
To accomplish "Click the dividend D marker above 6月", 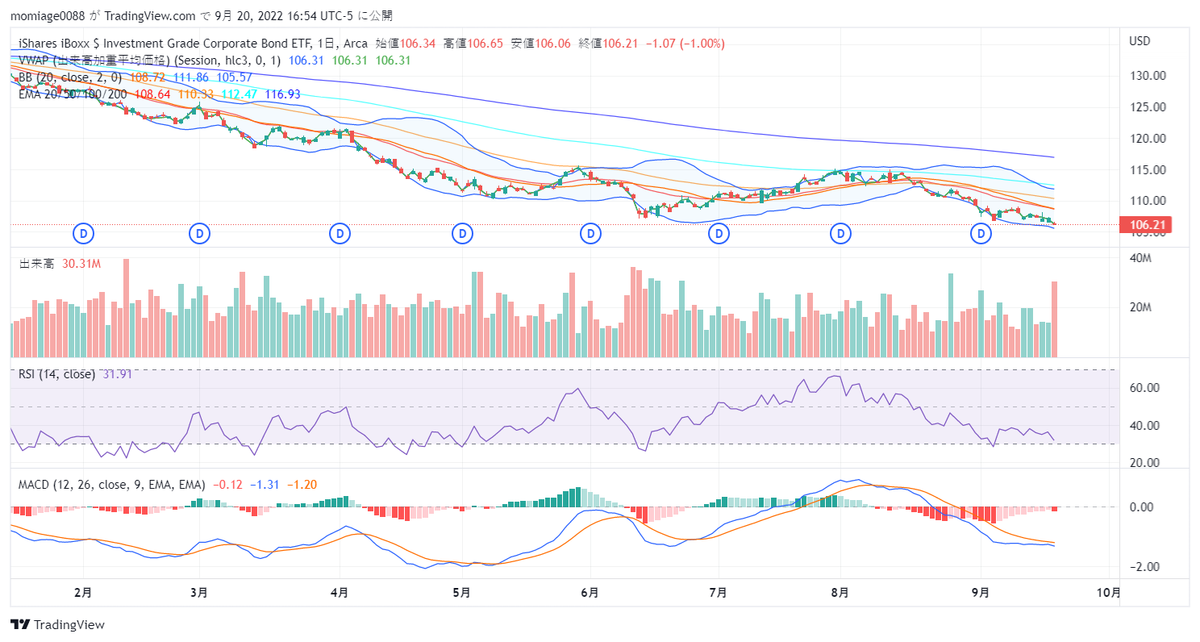I will point(590,233).
